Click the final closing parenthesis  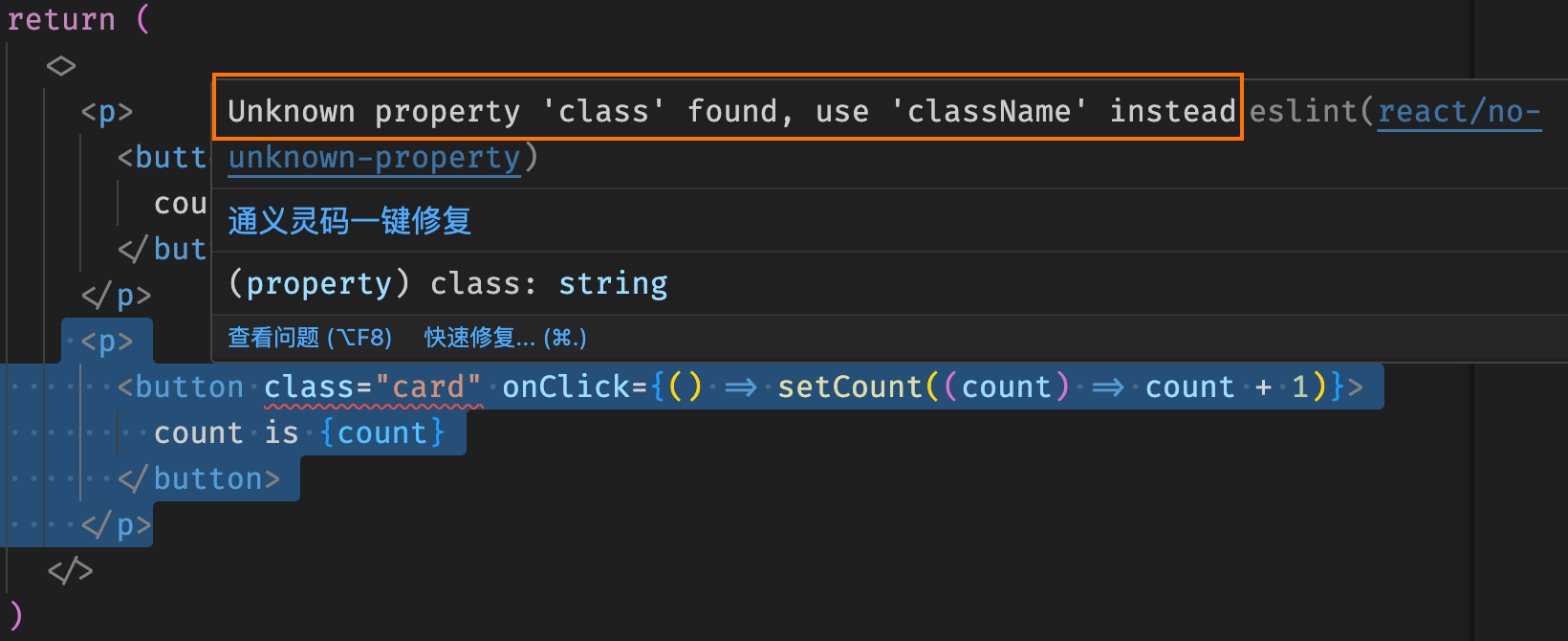14,615
